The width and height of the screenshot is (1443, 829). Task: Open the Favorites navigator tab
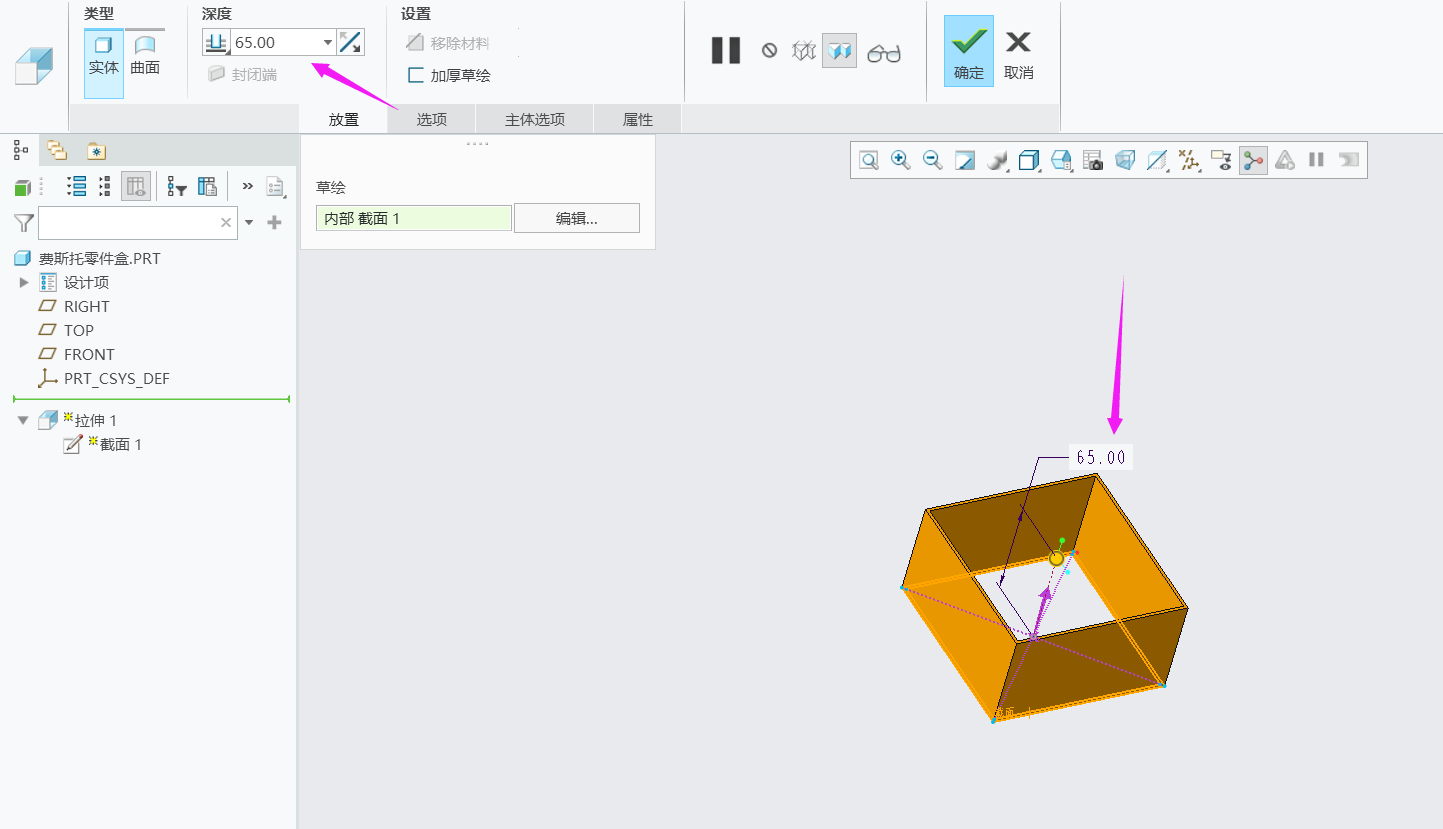click(96, 151)
